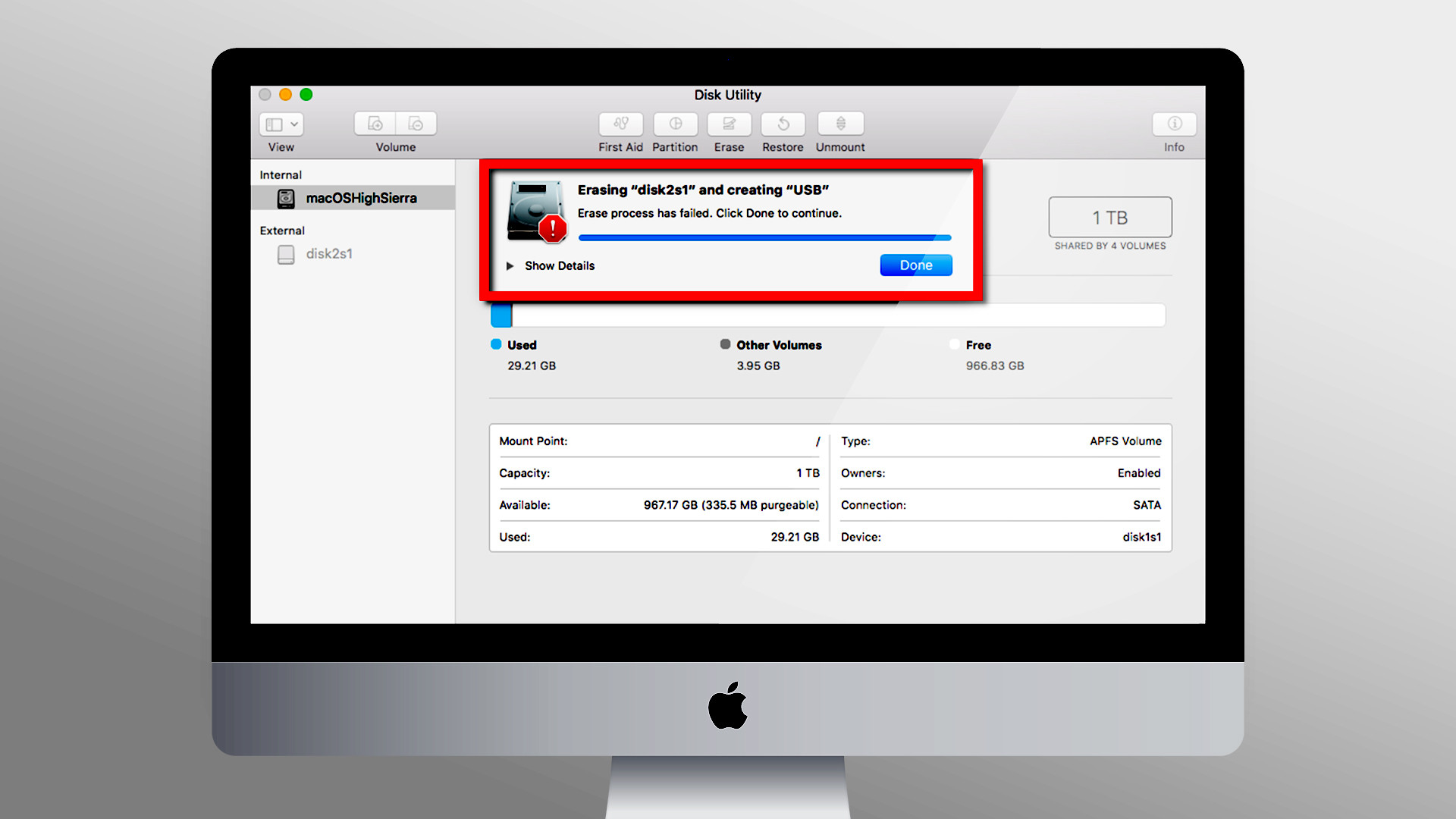Click the Restore toolbar icon
The height and width of the screenshot is (819, 1456).
[x=783, y=129]
